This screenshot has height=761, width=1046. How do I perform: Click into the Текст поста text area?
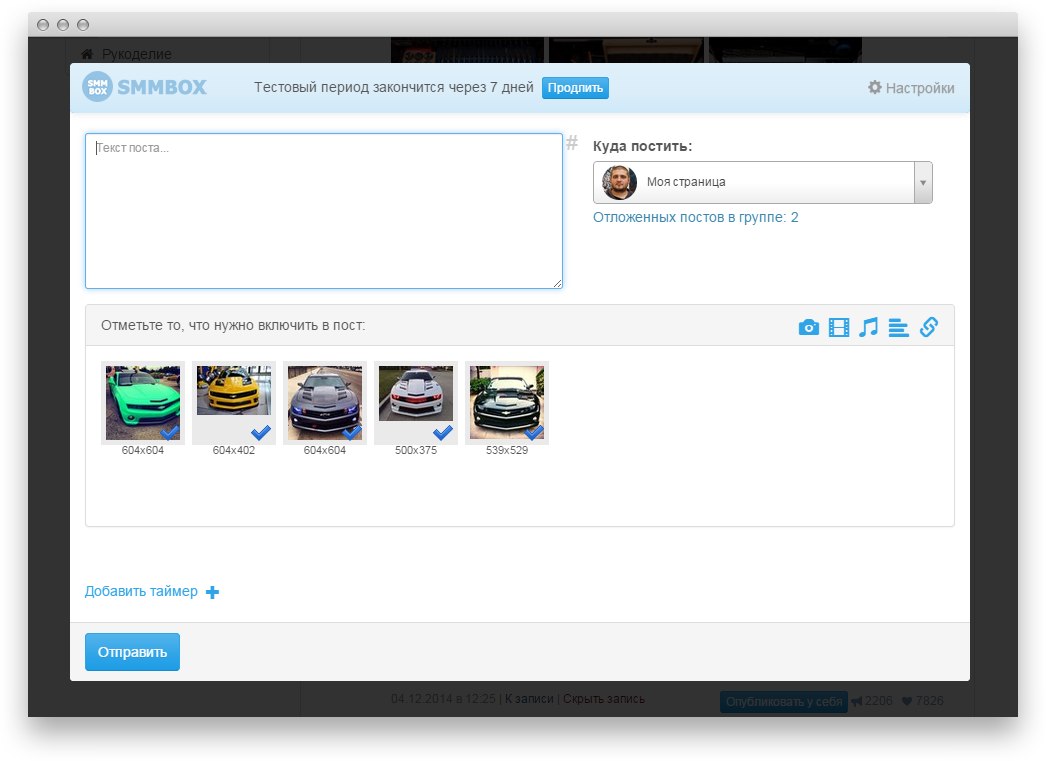pos(323,211)
